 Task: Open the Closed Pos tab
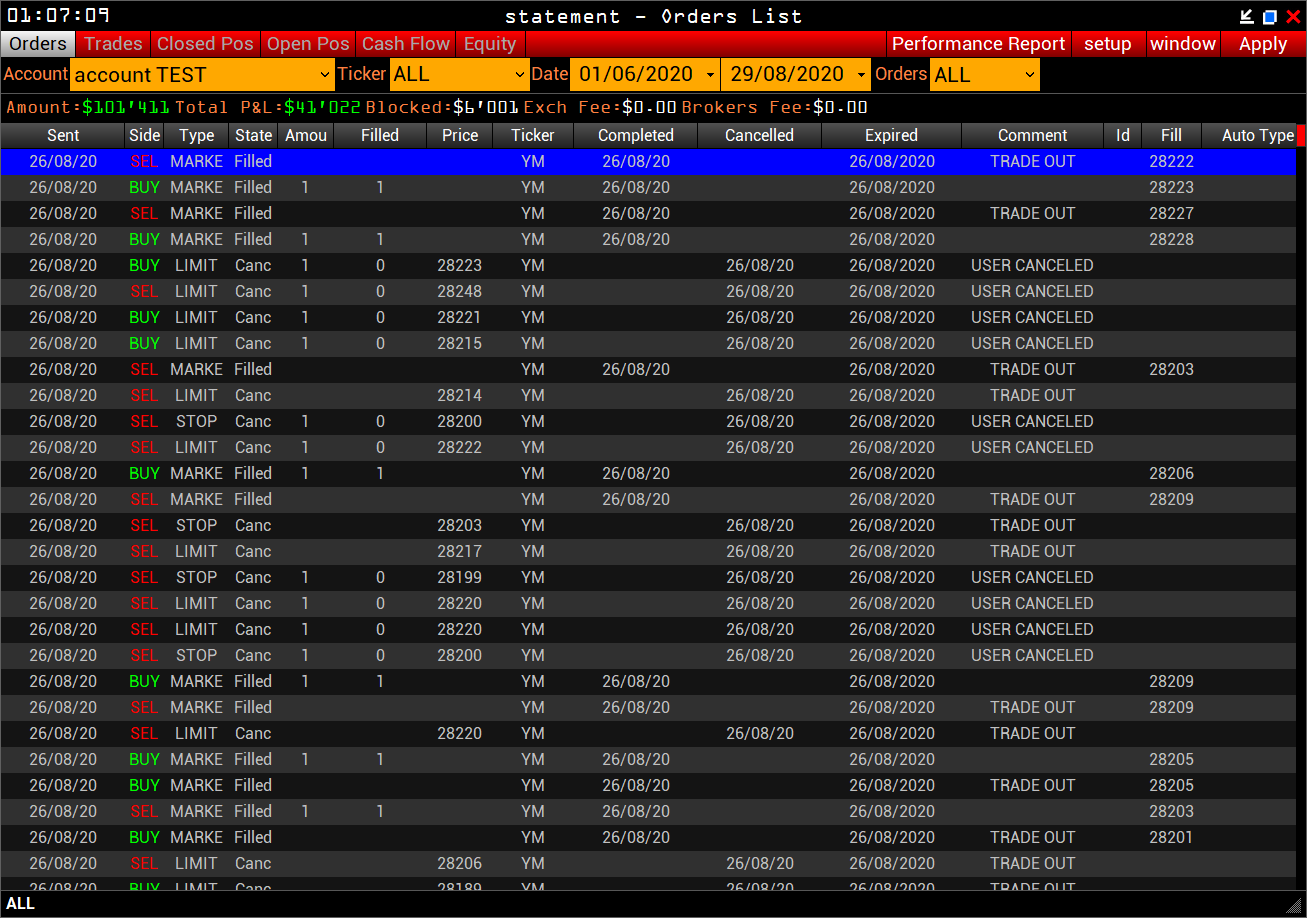[205, 44]
